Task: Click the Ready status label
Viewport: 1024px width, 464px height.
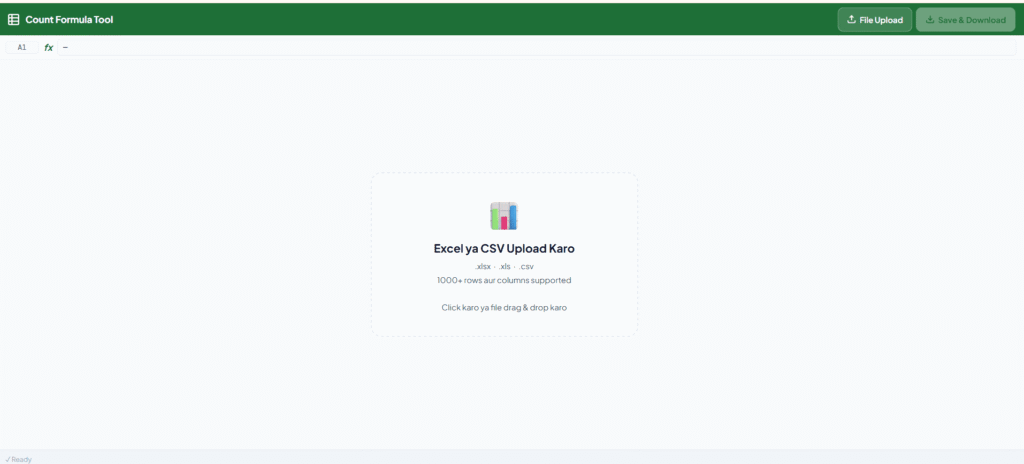Action: pyautogui.click(x=21, y=459)
